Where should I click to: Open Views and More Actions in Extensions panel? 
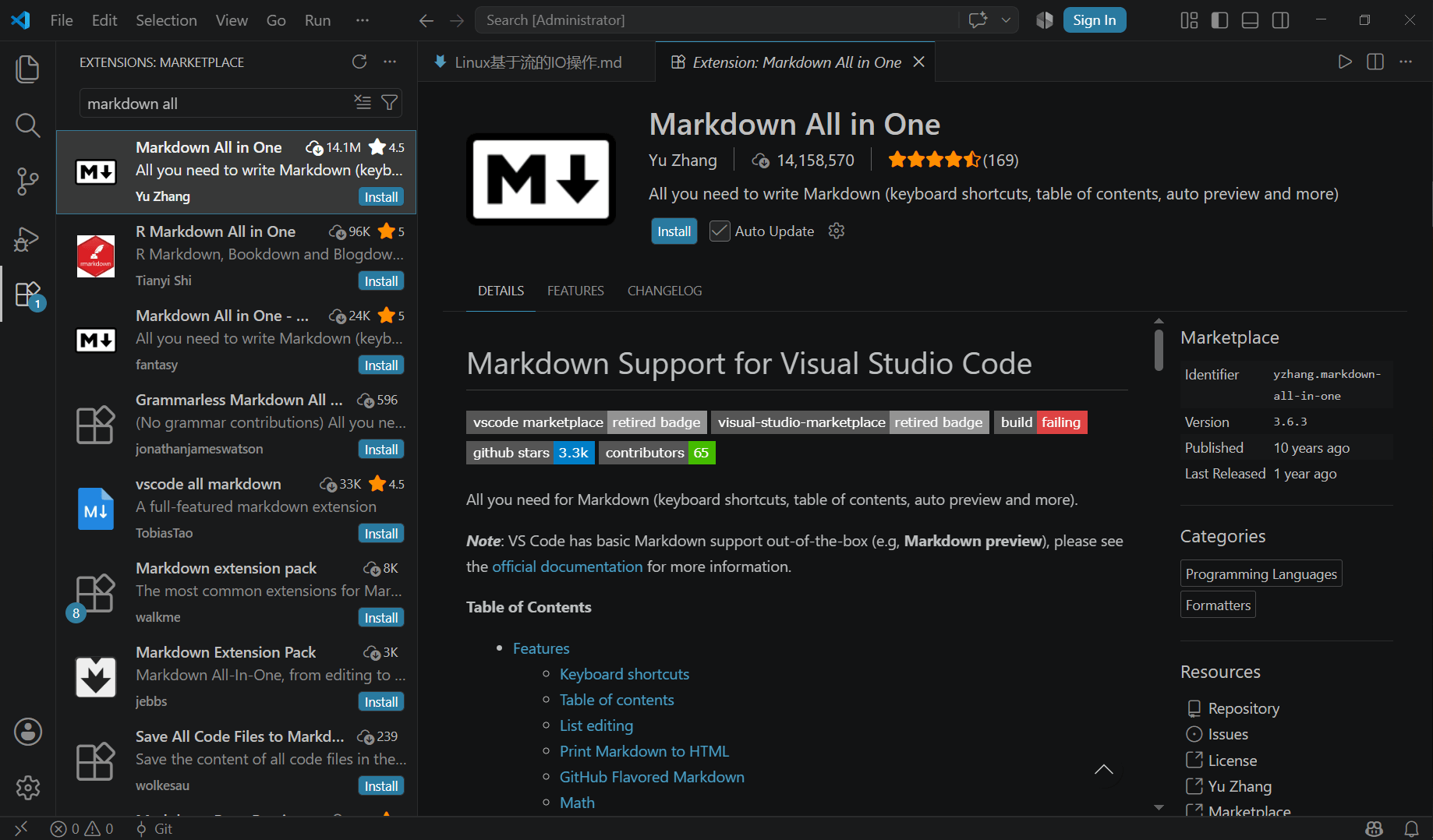click(390, 62)
